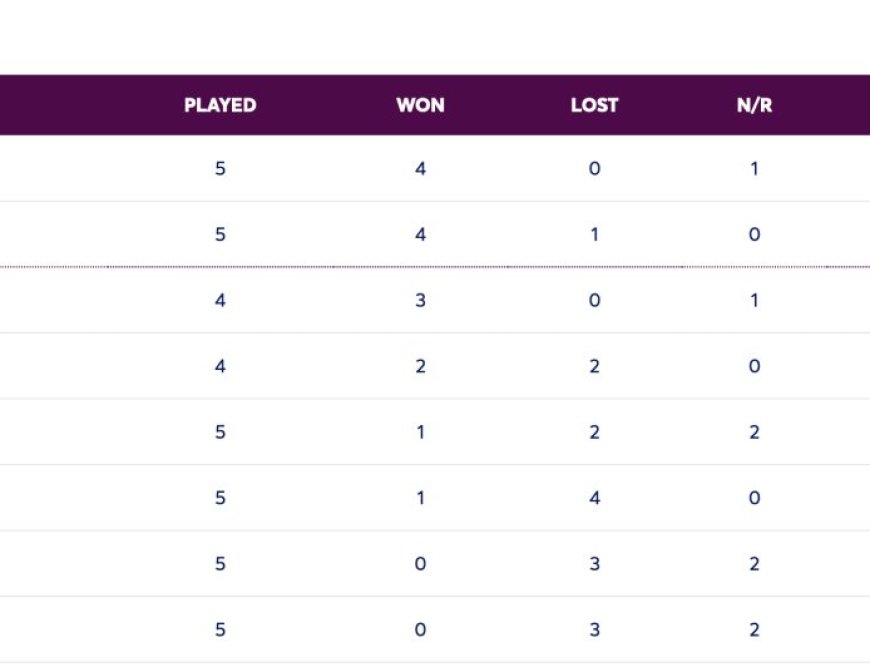Screen dimensions: 870x667
Task: Click the WON value in the third row
Action: point(420,301)
